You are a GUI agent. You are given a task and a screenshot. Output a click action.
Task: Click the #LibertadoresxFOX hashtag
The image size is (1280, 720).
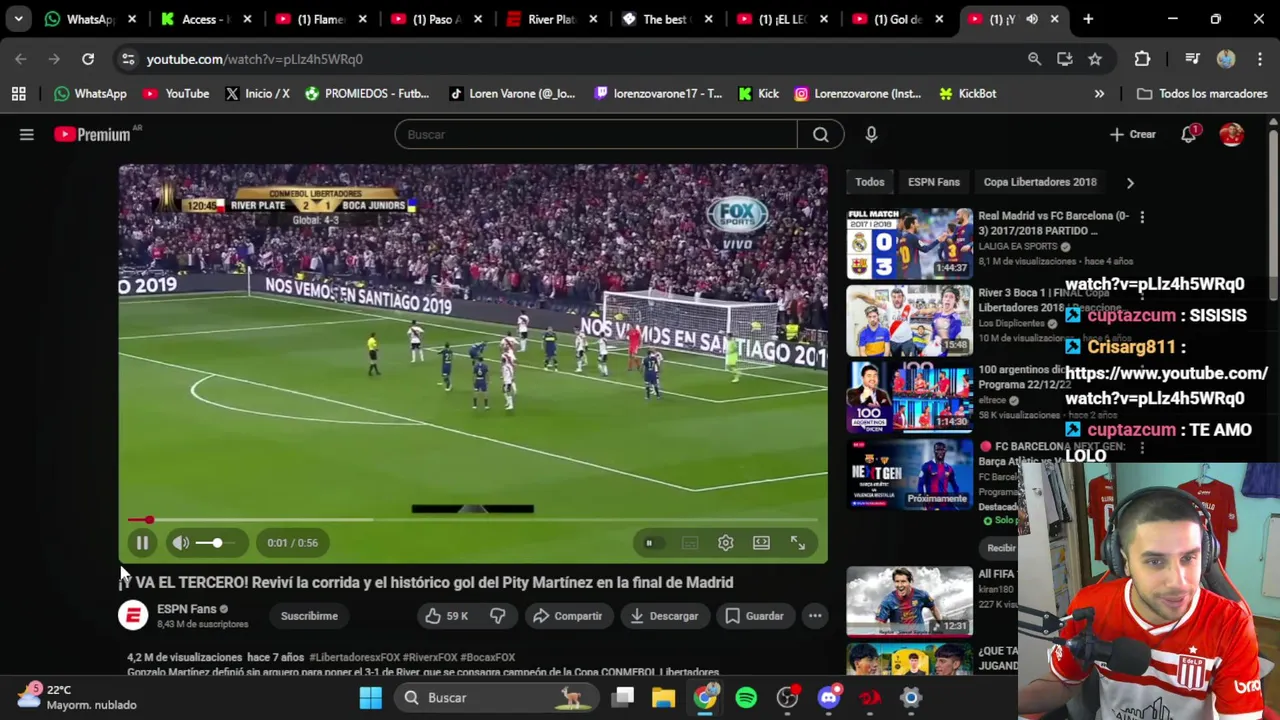click(354, 657)
